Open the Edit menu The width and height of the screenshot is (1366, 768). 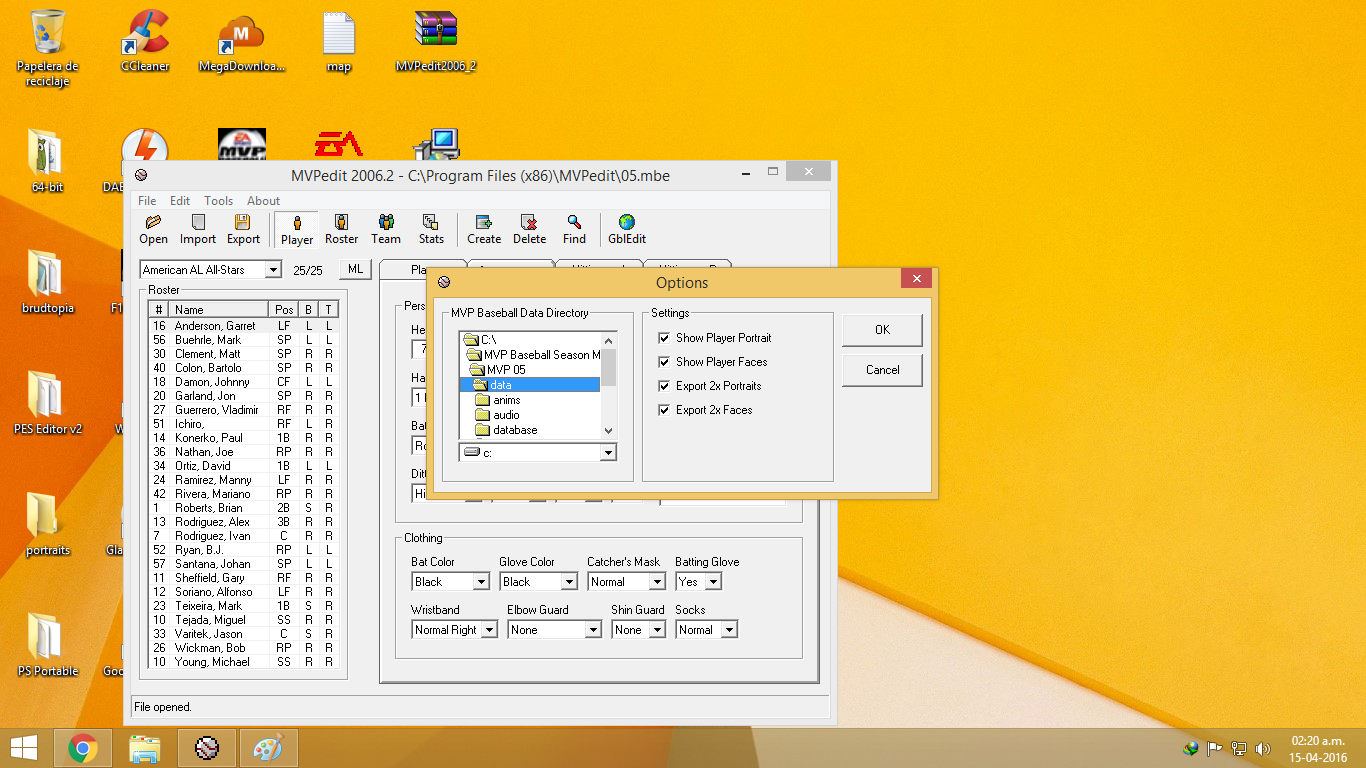(180, 201)
